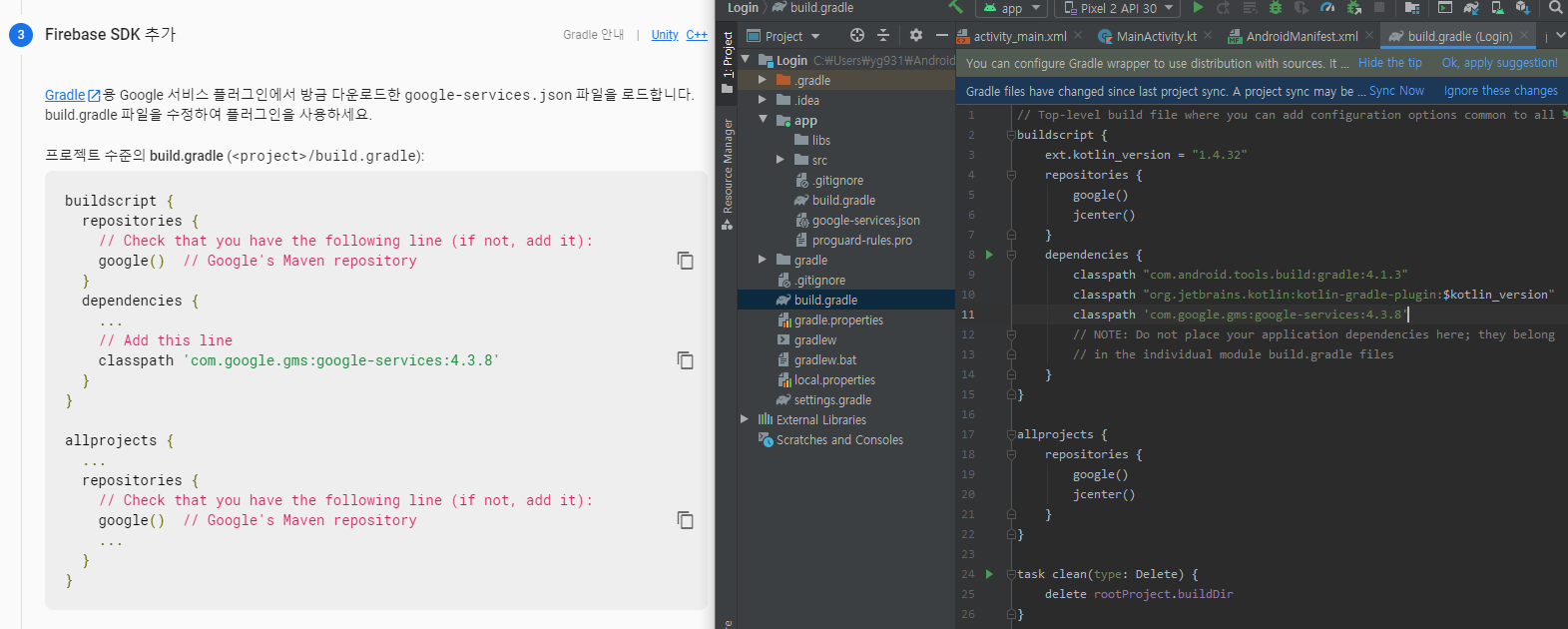Run the app with green play icon
The image size is (1568, 629).
point(1198,7)
